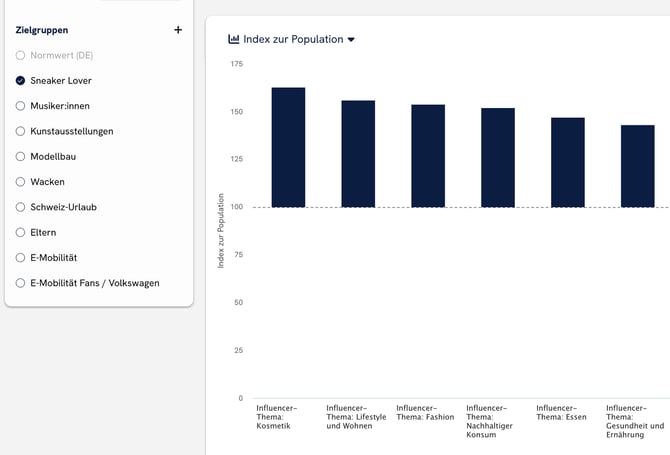Image resolution: width=670 pixels, height=455 pixels.
Task: Click the Influencer-Thema Essen bar
Action: [x=568, y=163]
